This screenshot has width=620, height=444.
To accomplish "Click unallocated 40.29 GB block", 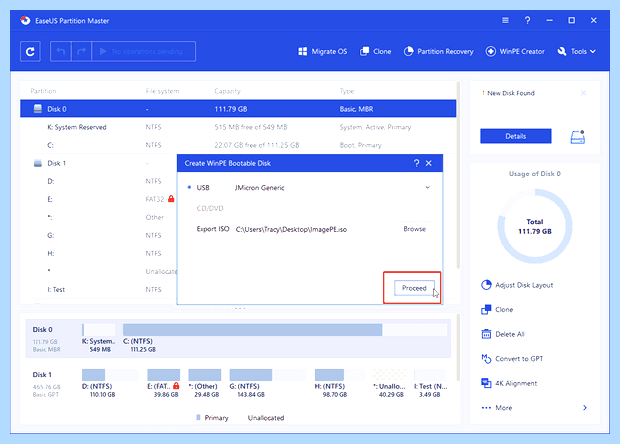I will tap(389, 375).
